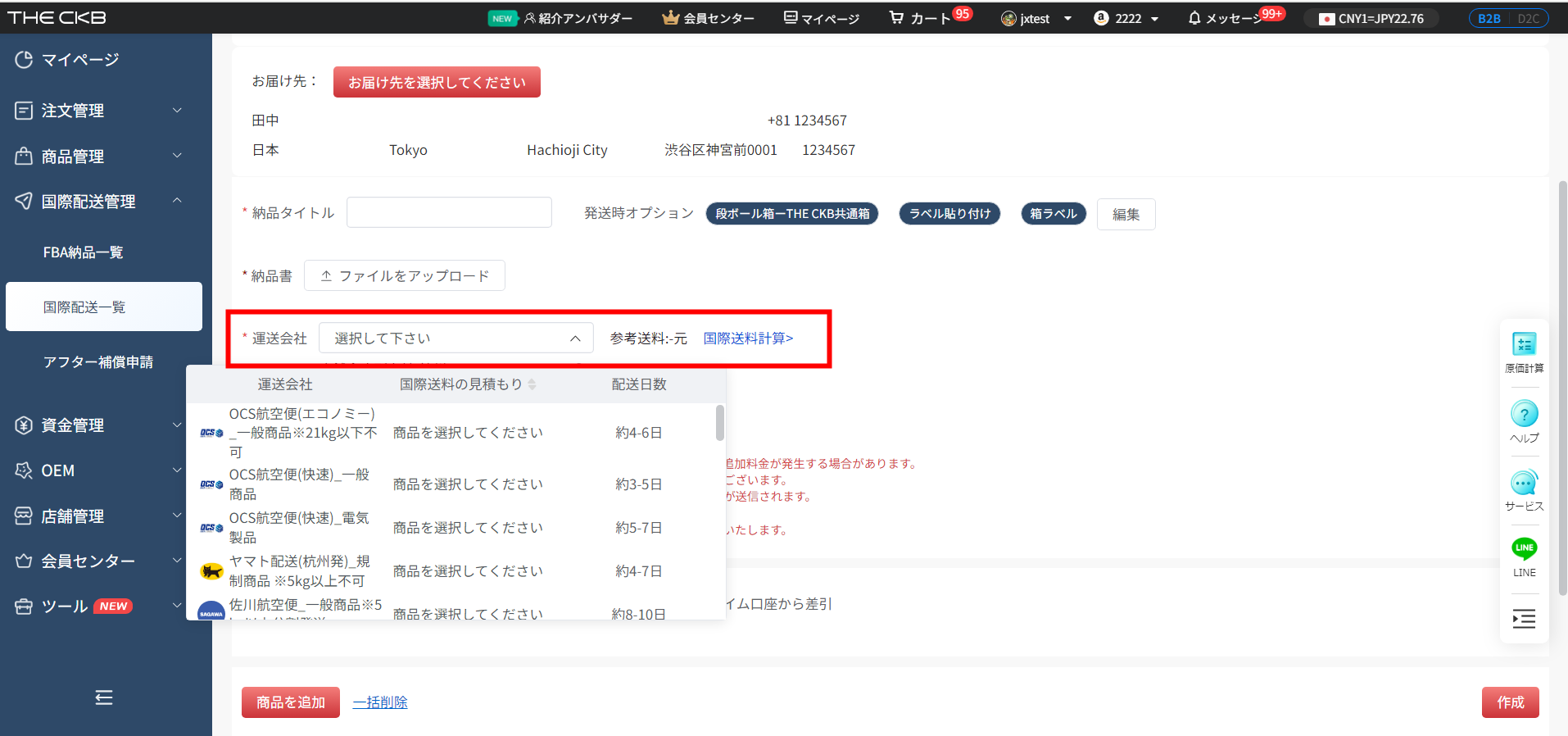The height and width of the screenshot is (736, 1568).
Task: Select 国際配送一覧 submenu item
Action: [104, 307]
